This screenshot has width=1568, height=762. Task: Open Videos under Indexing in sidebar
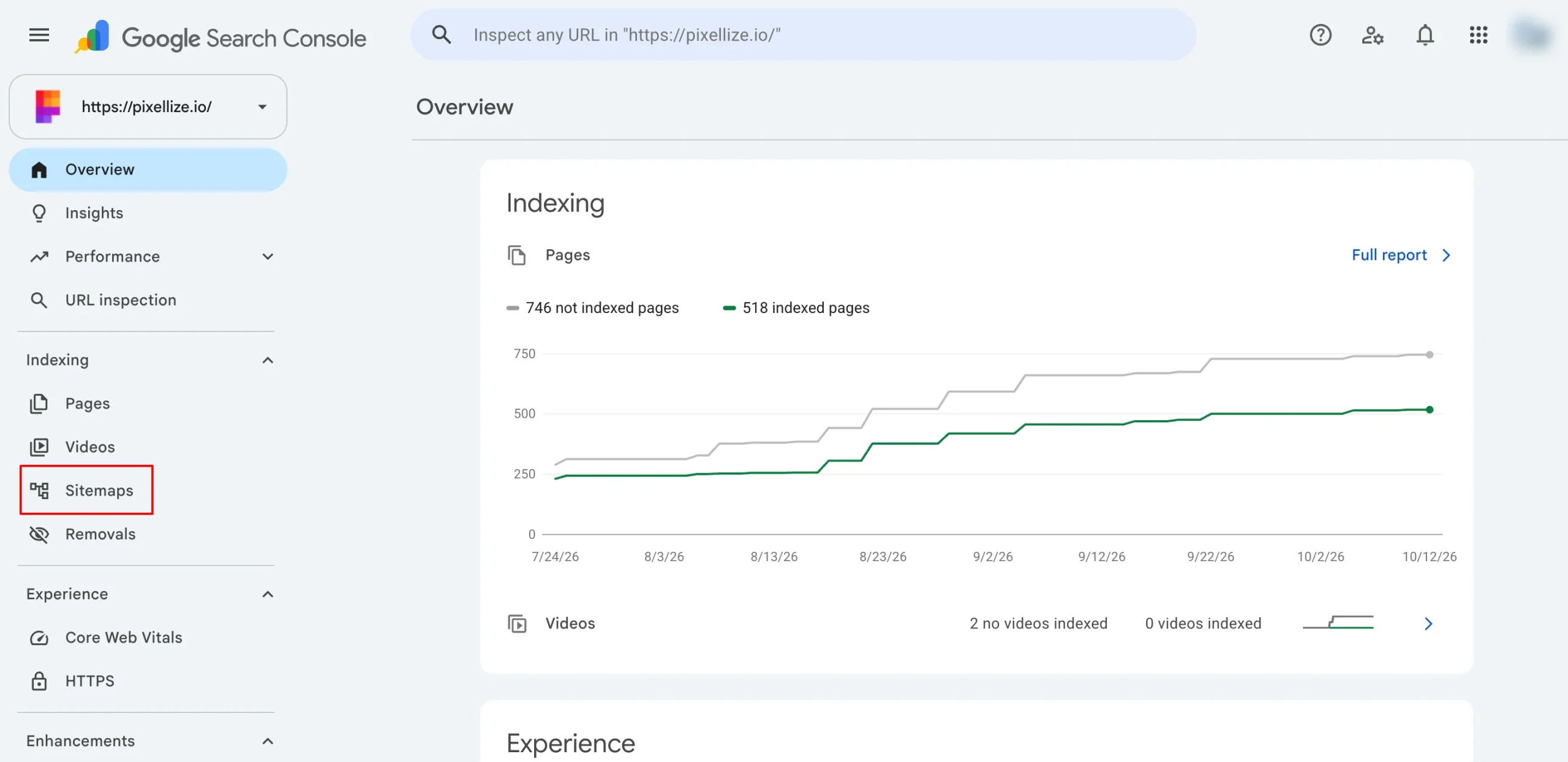tap(148, 447)
